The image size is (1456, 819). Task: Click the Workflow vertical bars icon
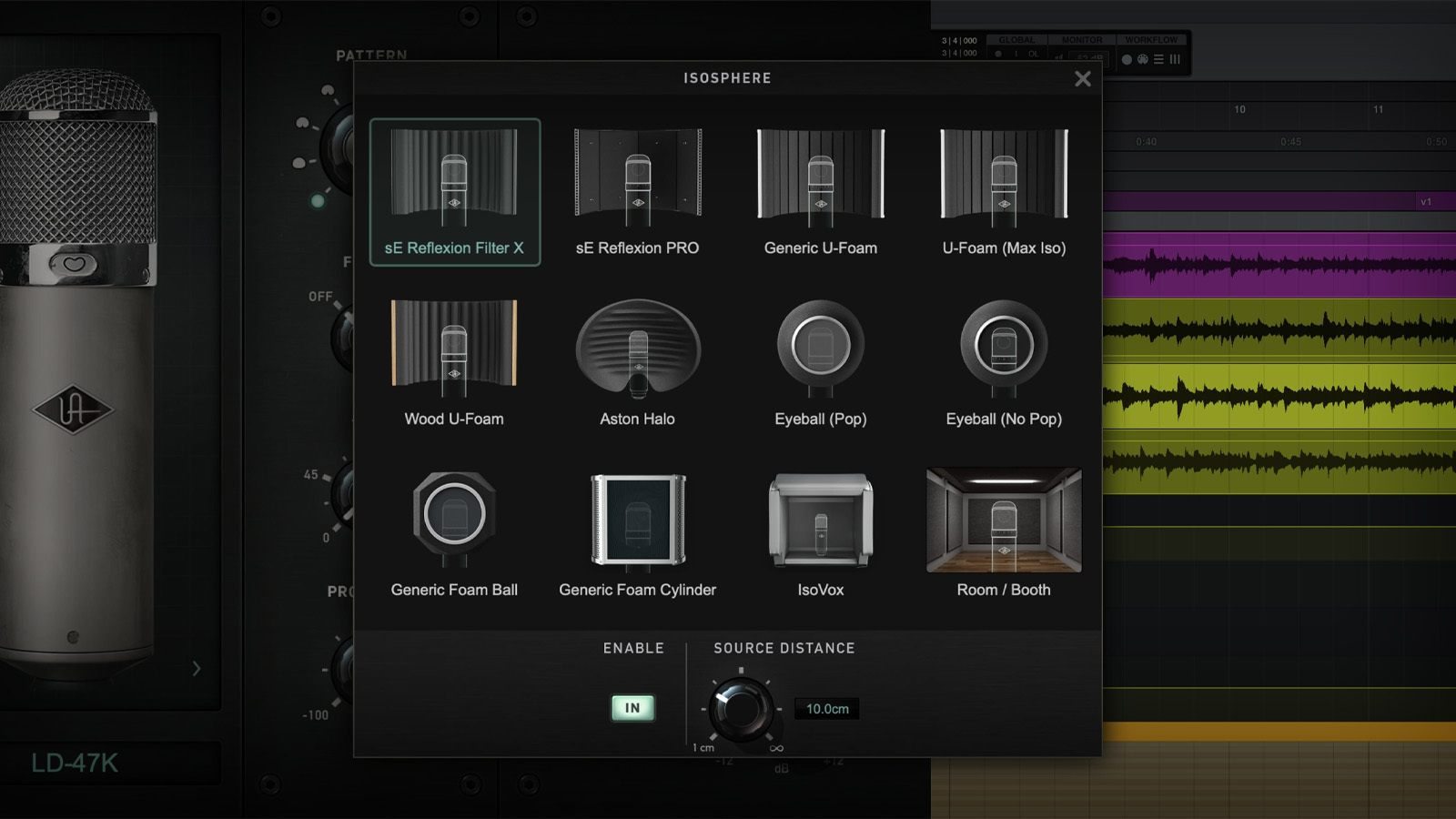tap(1175, 59)
